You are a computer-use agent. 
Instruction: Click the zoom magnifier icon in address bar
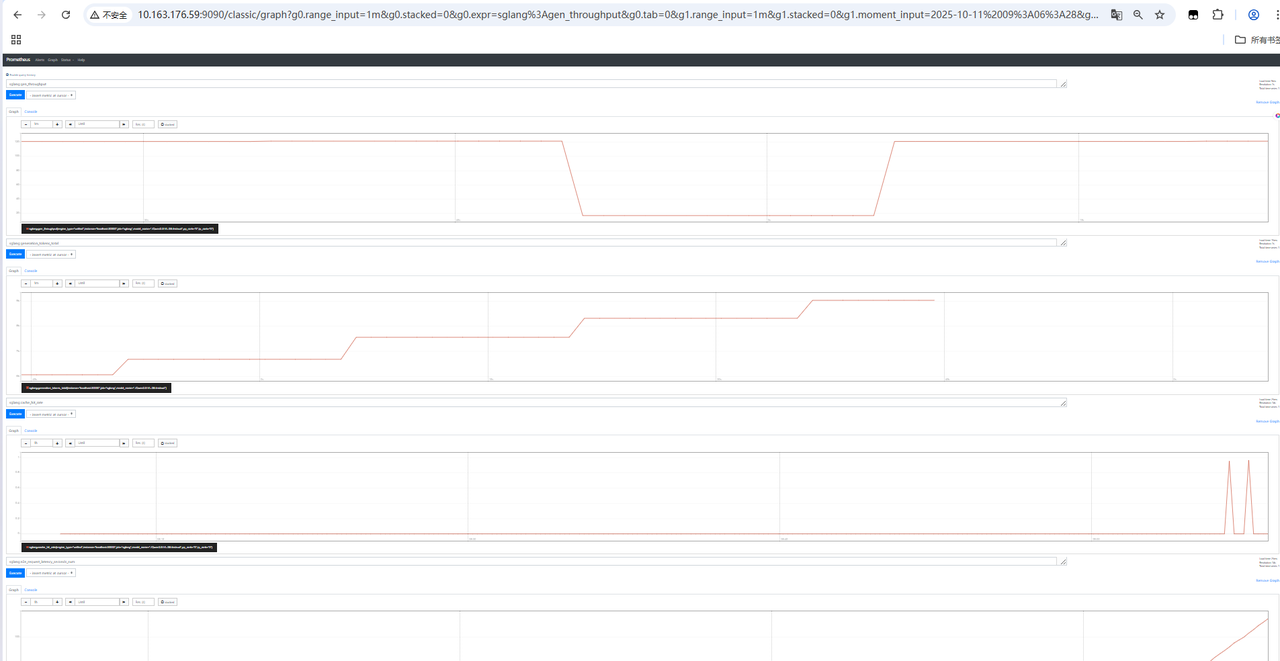coord(1138,15)
